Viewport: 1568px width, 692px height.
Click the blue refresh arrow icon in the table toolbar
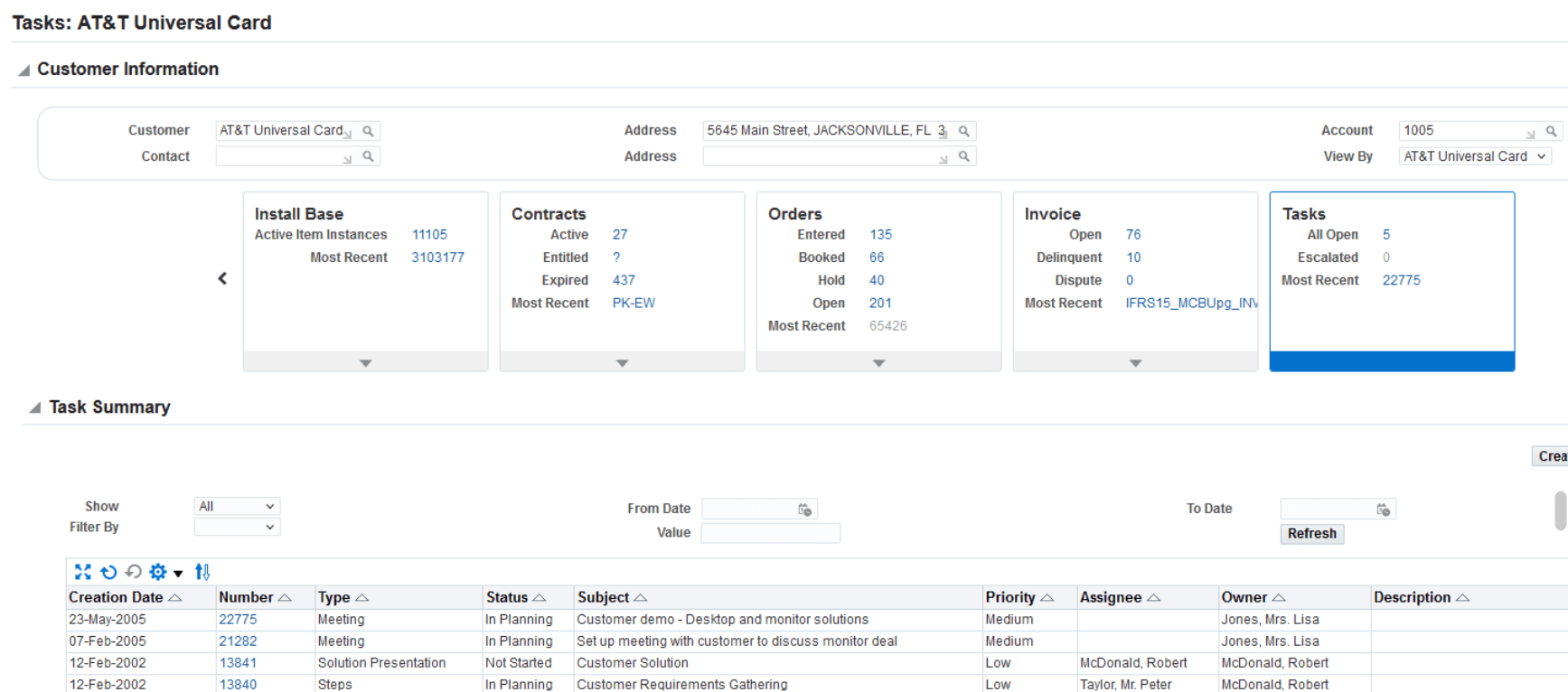108,572
